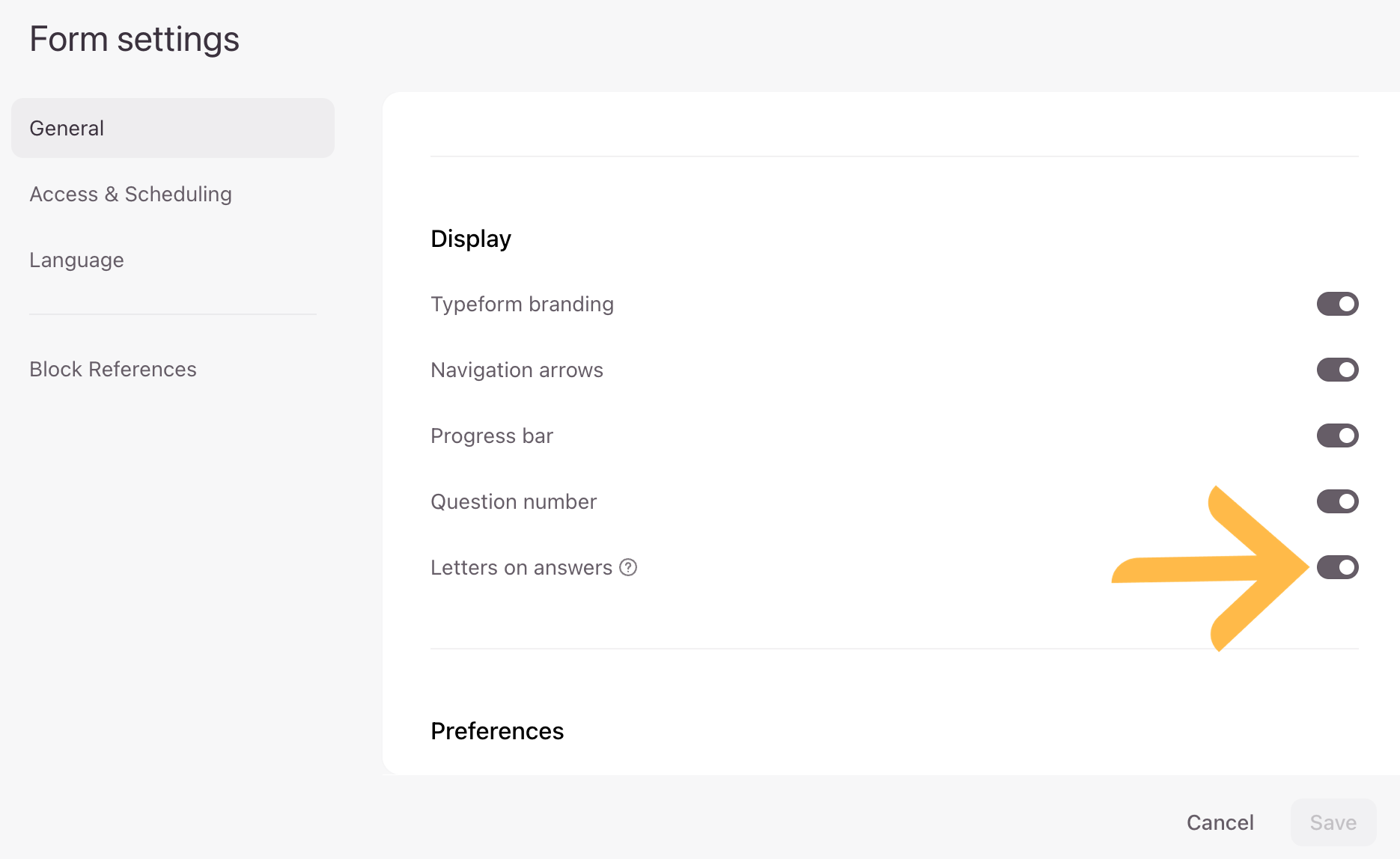Turn off the Navigation arrows switch
Viewport: 1400px width, 859px height.
1337,370
